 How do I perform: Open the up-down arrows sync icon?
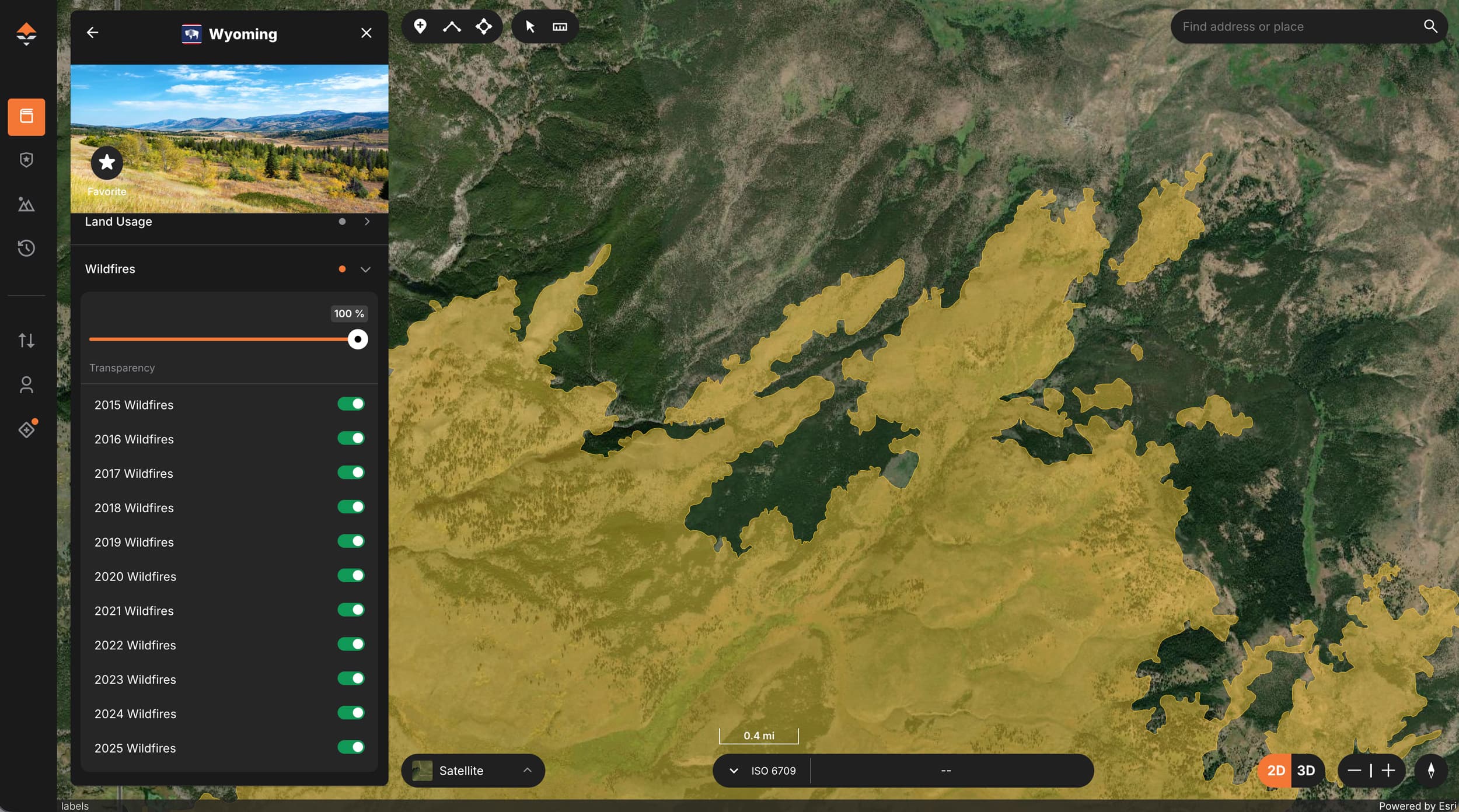coord(26,340)
